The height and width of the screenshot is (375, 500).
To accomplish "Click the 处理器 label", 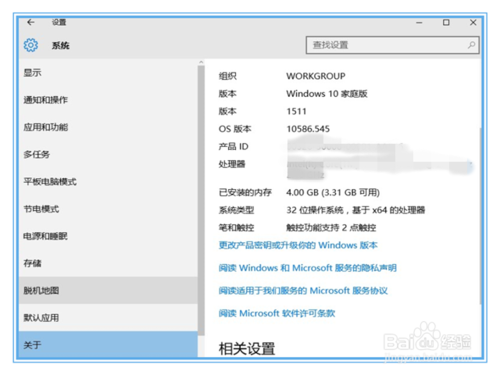I will [232, 164].
